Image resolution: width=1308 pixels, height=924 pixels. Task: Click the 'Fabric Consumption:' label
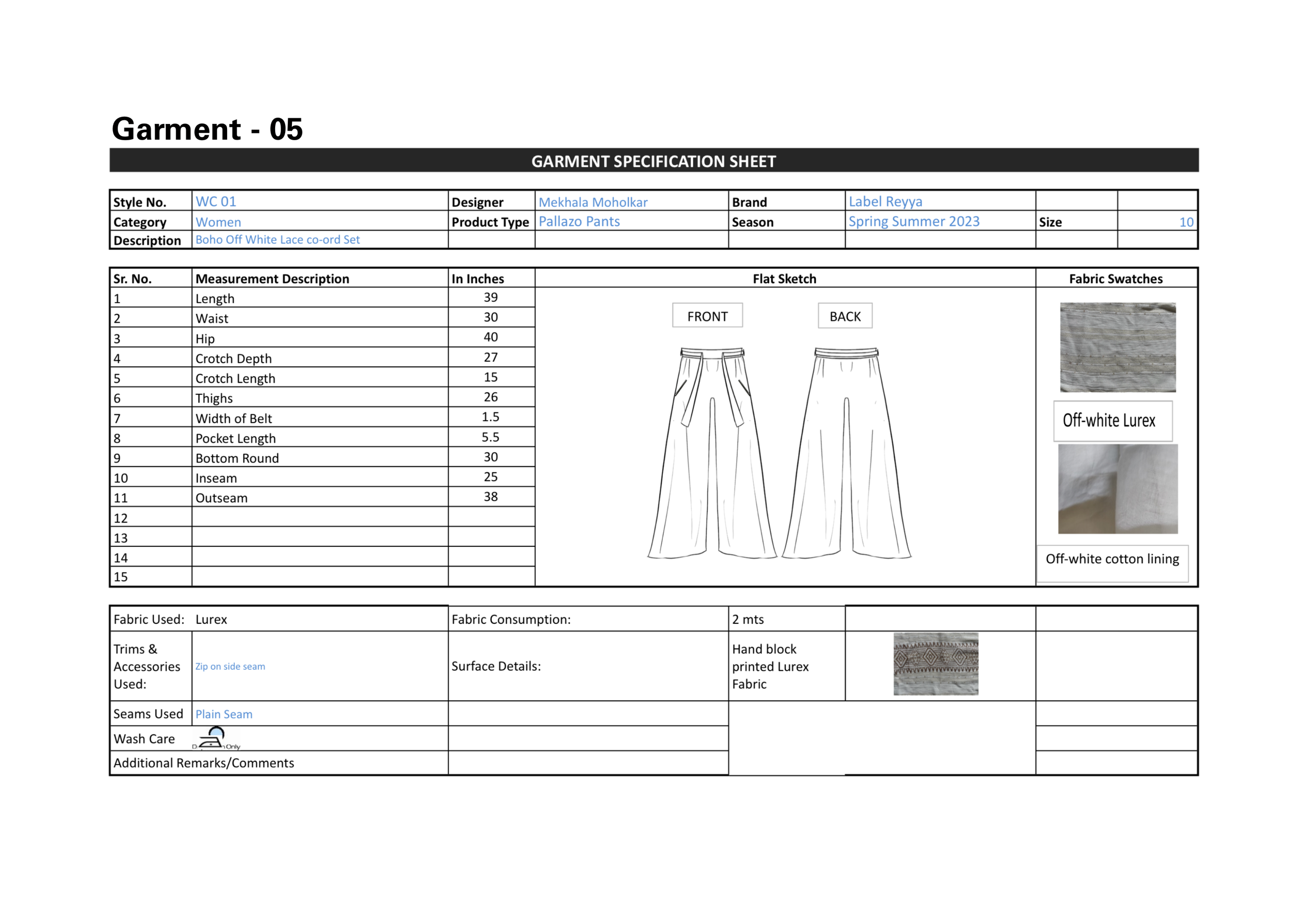point(511,620)
